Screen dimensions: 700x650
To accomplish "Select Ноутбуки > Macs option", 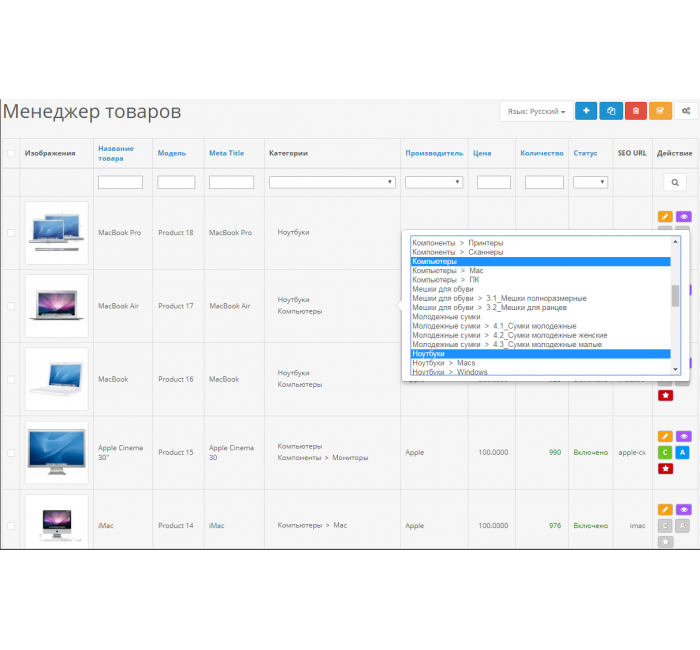I will click(540, 363).
